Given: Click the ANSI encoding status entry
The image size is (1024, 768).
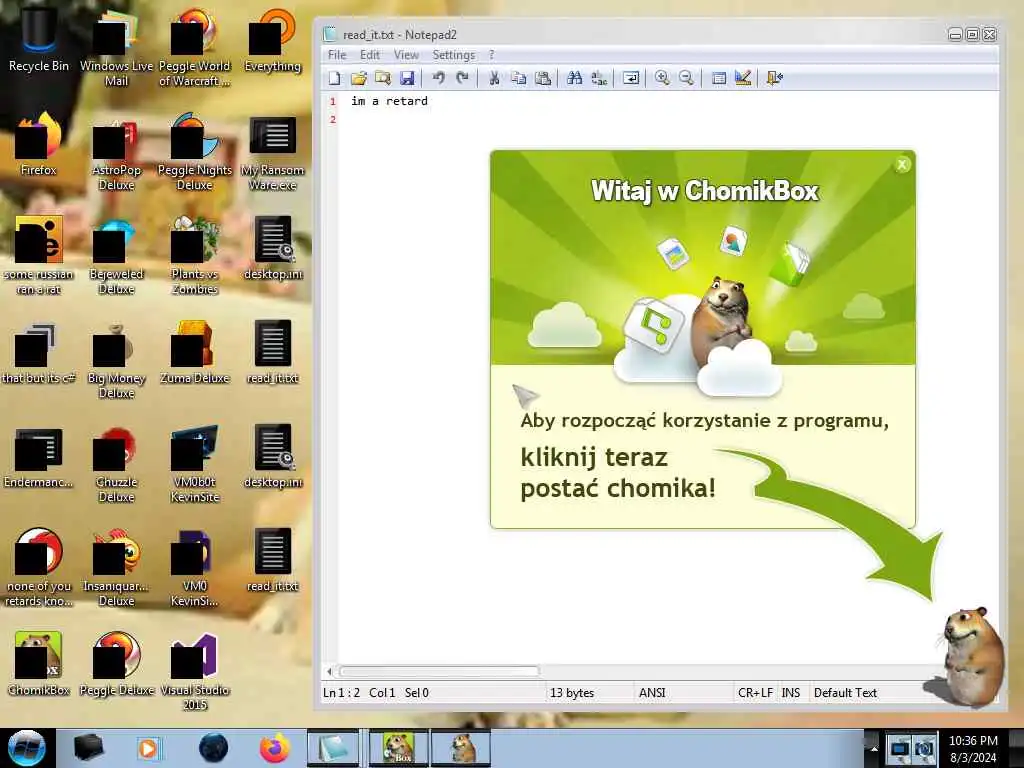Looking at the screenshot, I should point(652,693).
